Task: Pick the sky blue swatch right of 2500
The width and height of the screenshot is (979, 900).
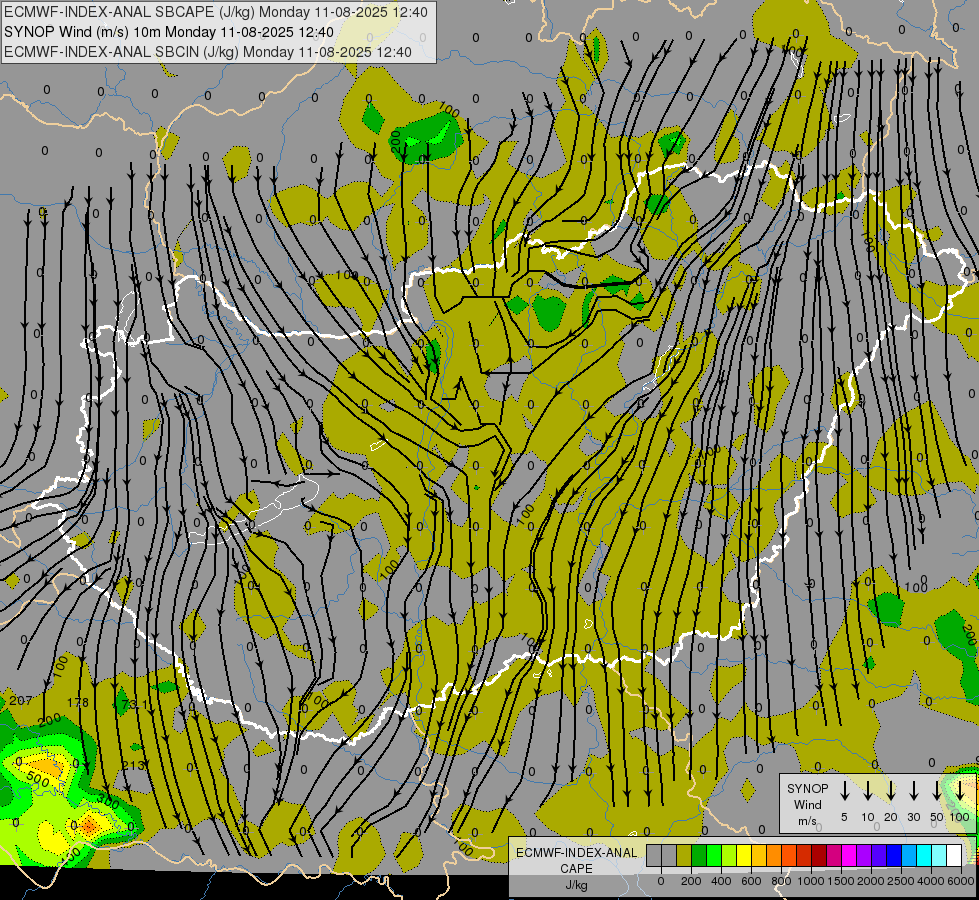Action: (x=908, y=855)
